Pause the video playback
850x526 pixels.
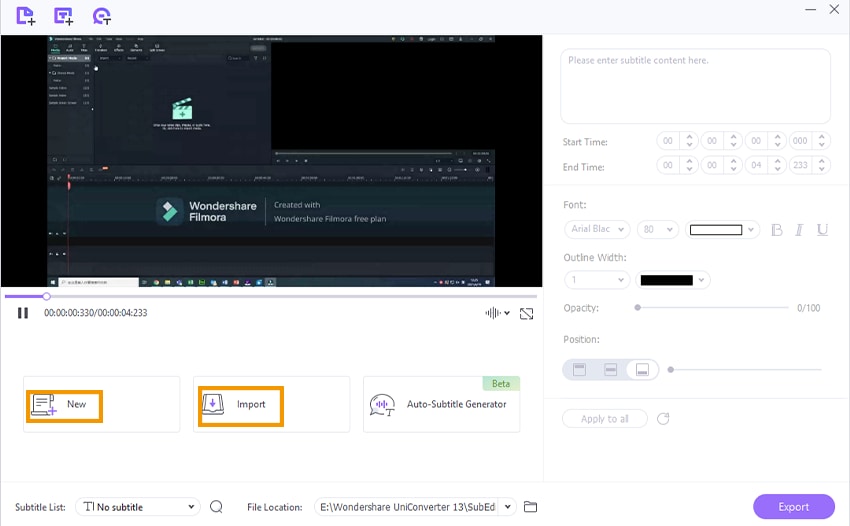tap(23, 313)
